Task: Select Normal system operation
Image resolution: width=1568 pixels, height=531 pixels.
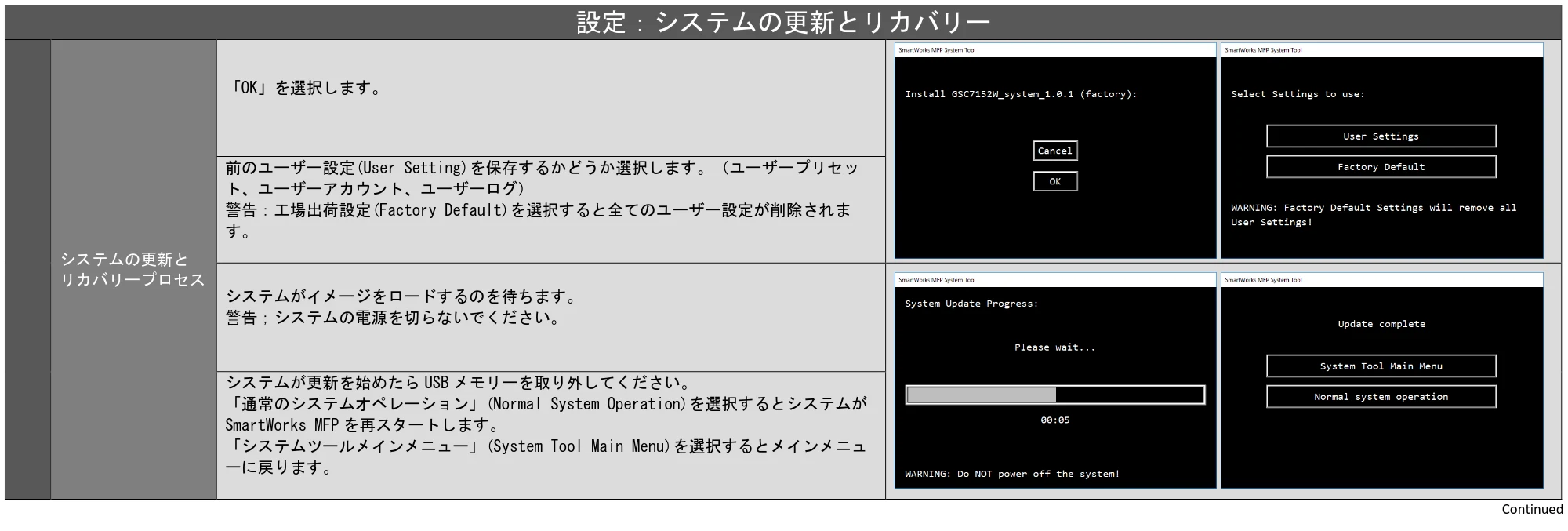Action: pos(1381,397)
